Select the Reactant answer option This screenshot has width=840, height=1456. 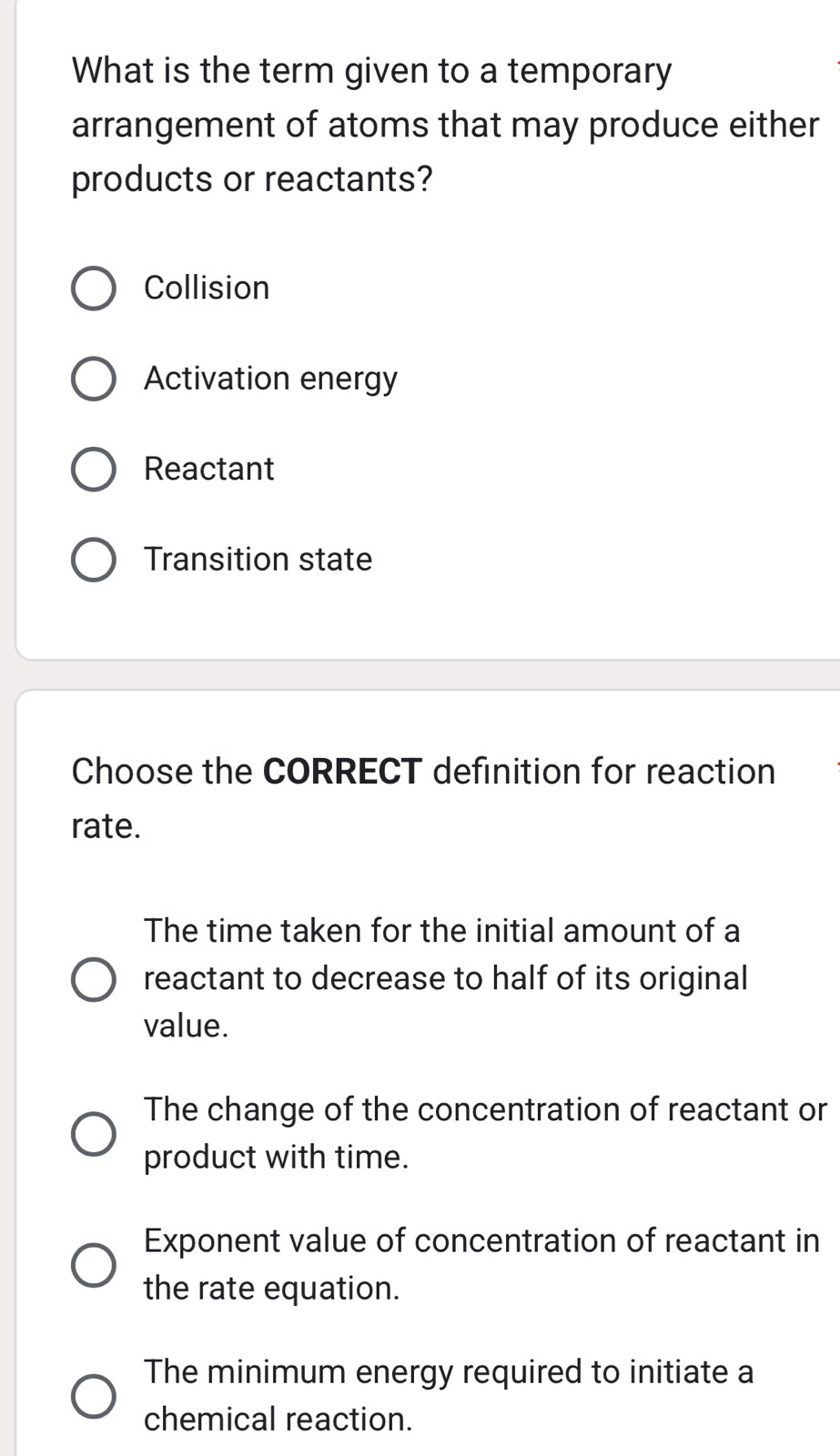point(95,469)
